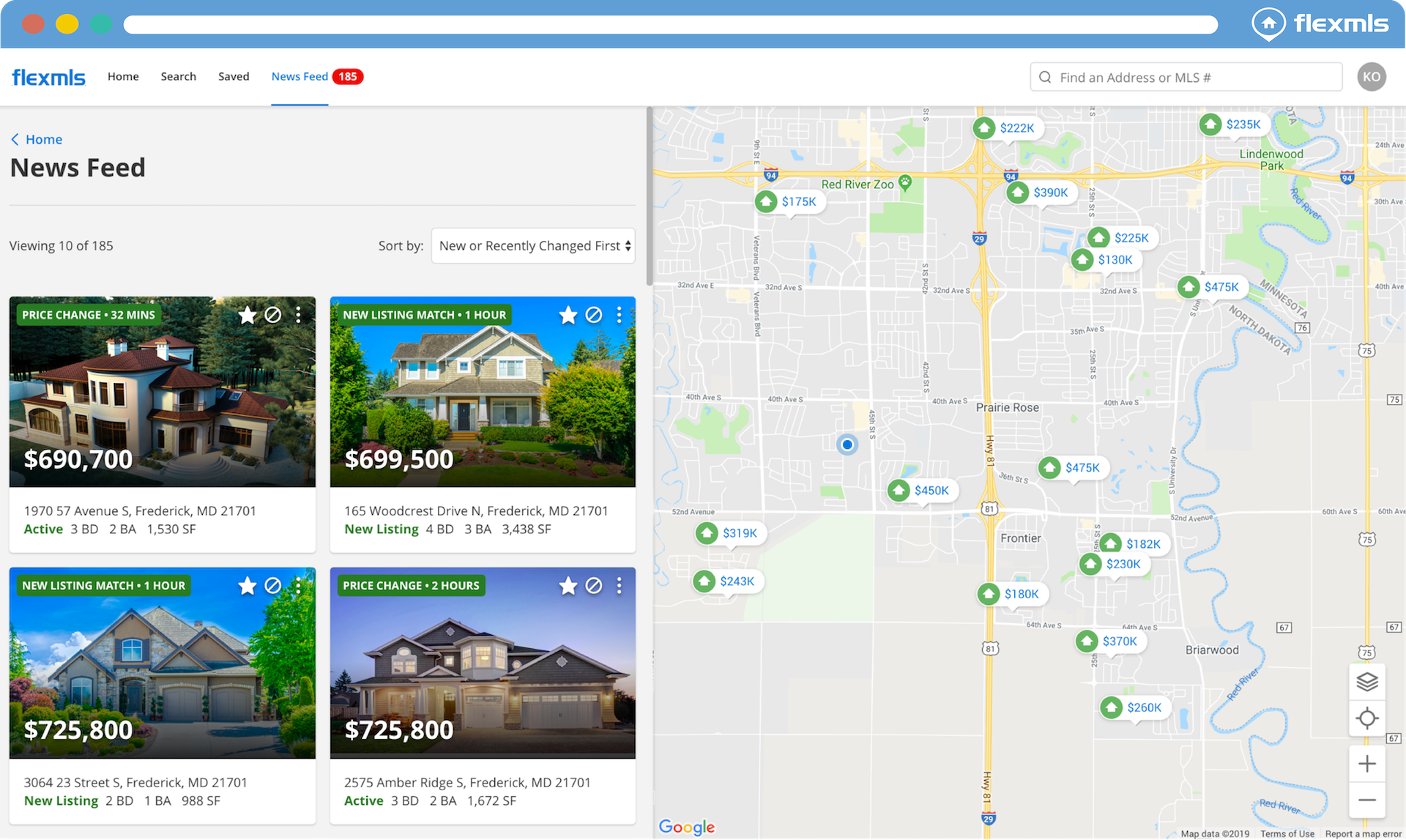
Task: Open map layers control
Action: (1366, 682)
